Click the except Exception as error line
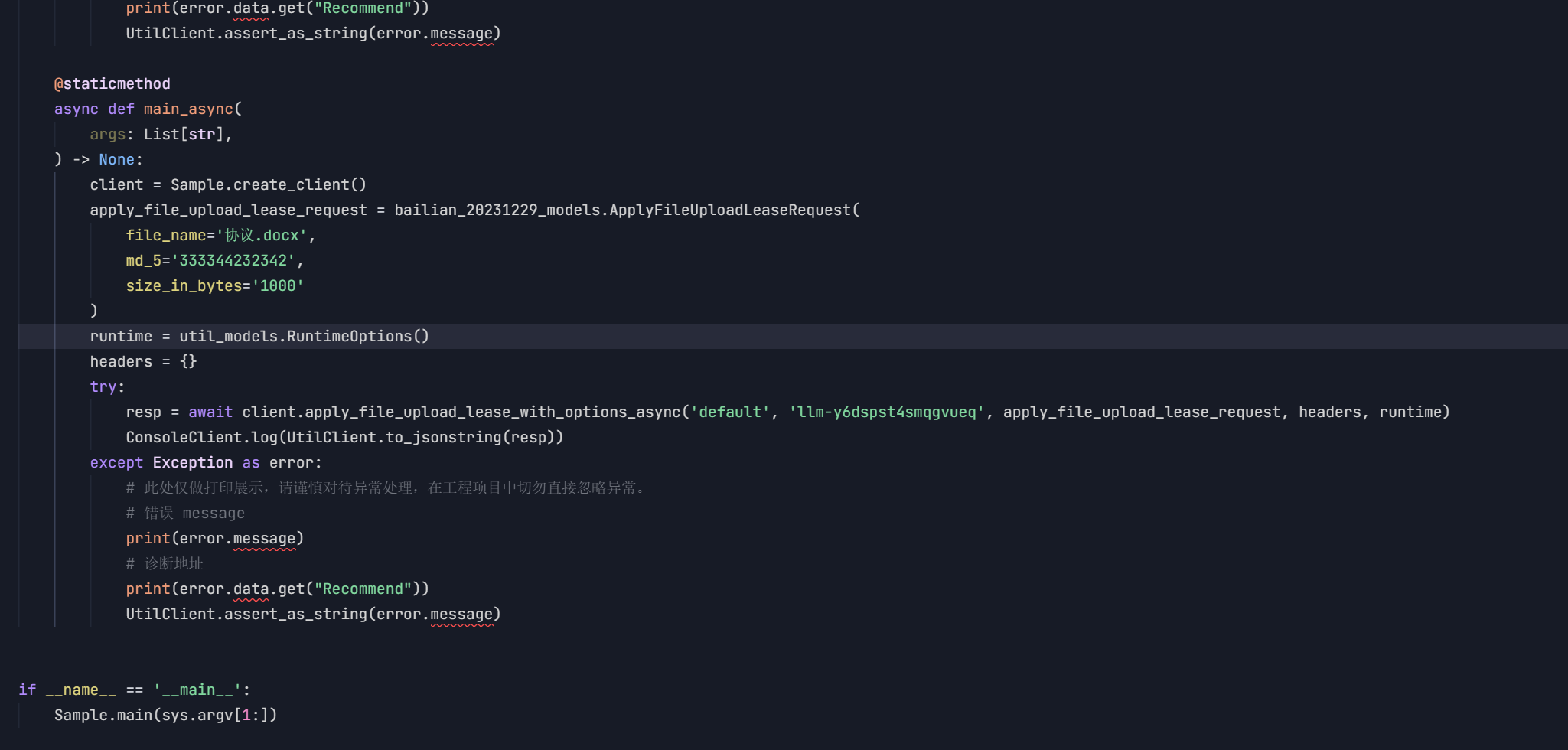 205,462
